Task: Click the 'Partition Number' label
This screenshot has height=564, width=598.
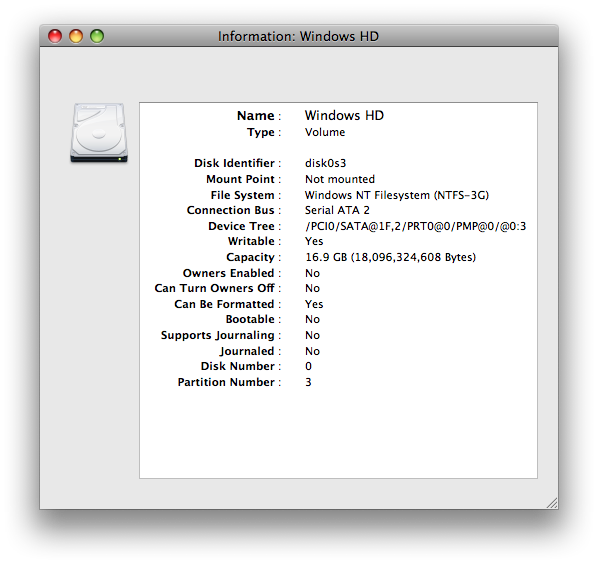Action: point(226,382)
